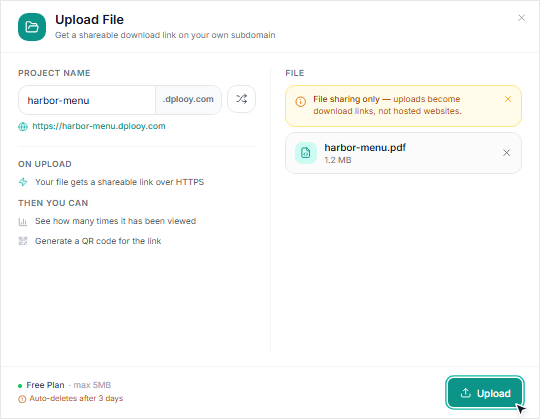The image size is (540, 420).
Task: Click the Auto-deletes after 3 days warning
Action: (76, 398)
